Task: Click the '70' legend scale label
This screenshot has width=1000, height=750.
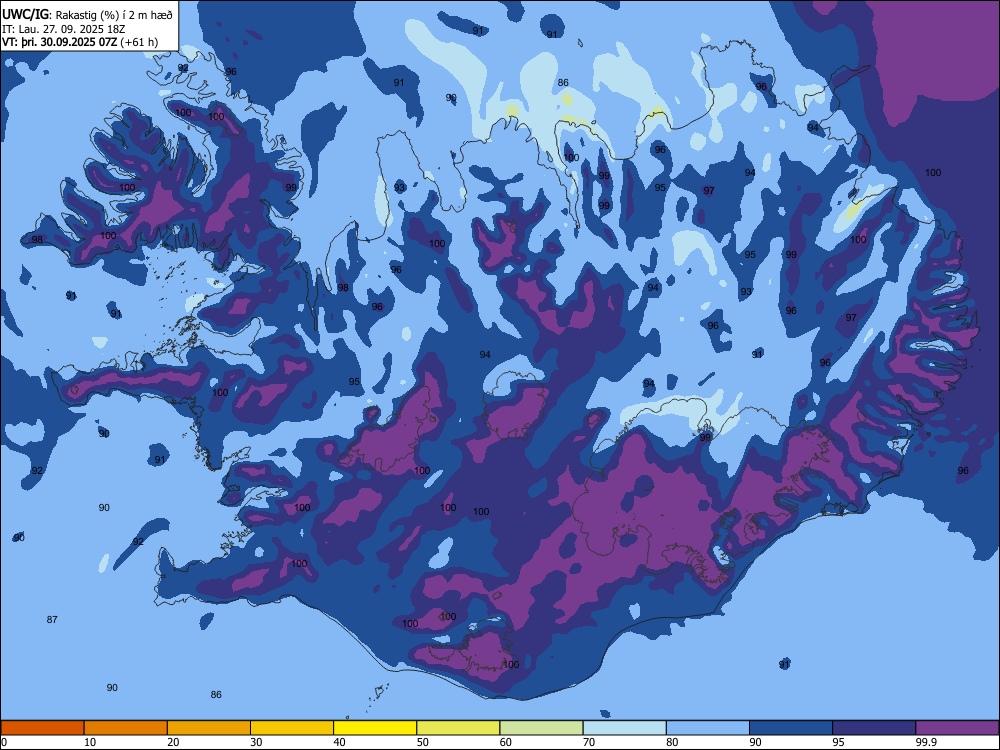Action: [589, 742]
